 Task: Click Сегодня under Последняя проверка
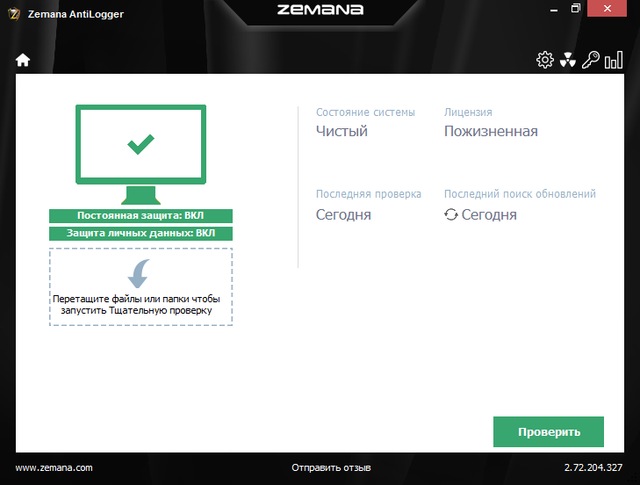(343, 215)
